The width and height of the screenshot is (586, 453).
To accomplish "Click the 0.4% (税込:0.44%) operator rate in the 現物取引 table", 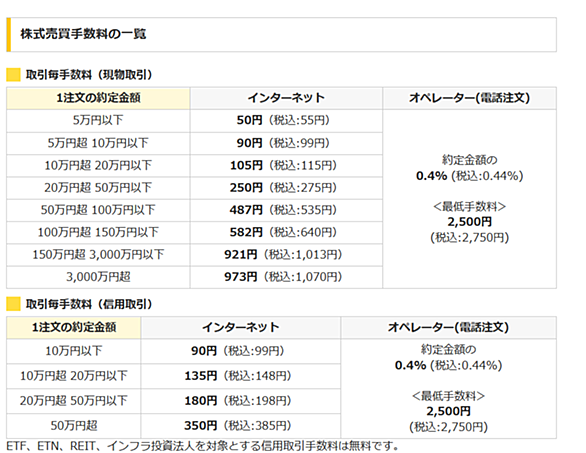I will click(469, 176).
